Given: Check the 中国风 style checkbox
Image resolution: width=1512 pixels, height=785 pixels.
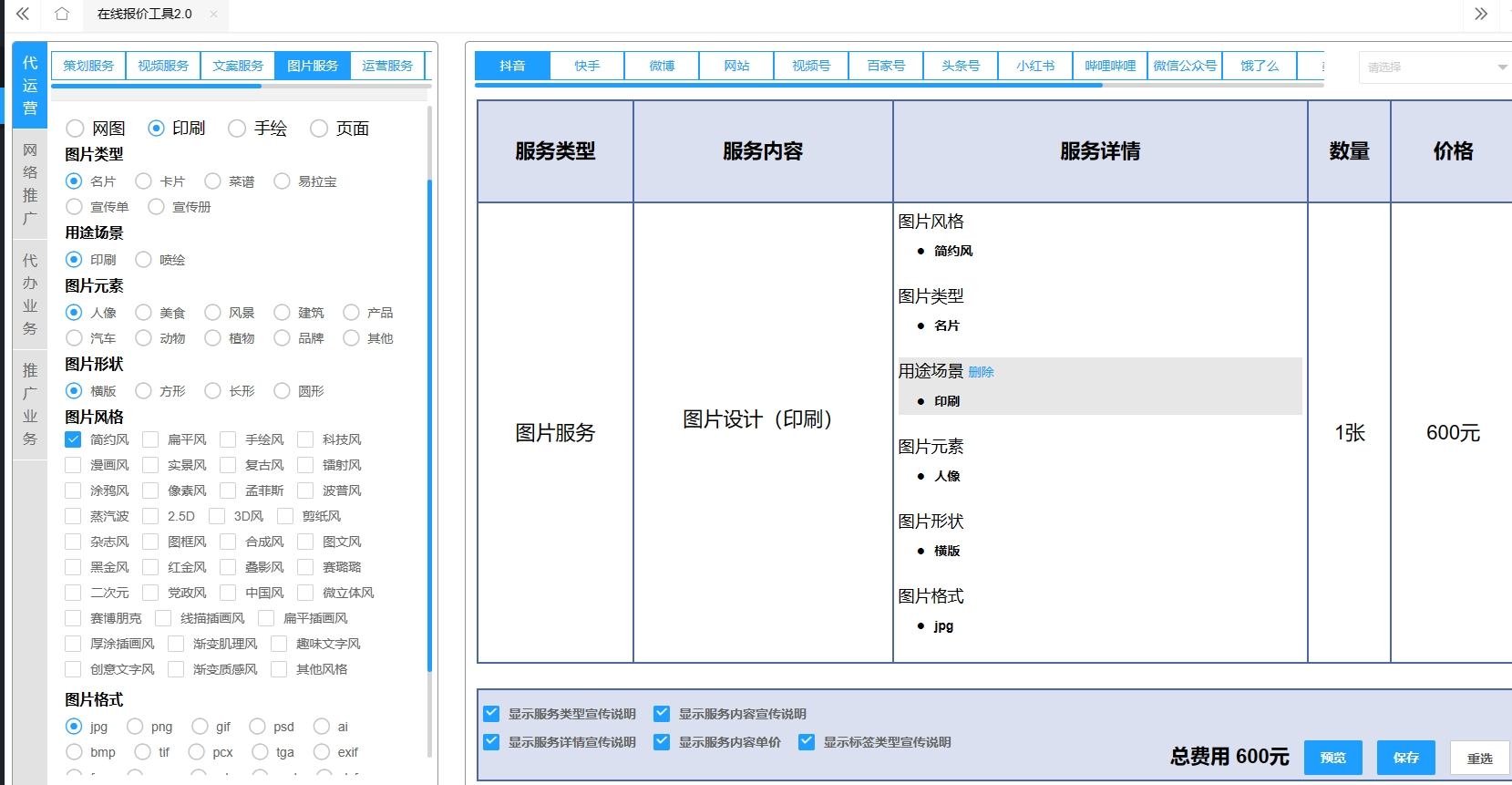Looking at the screenshot, I should click(x=229, y=593).
